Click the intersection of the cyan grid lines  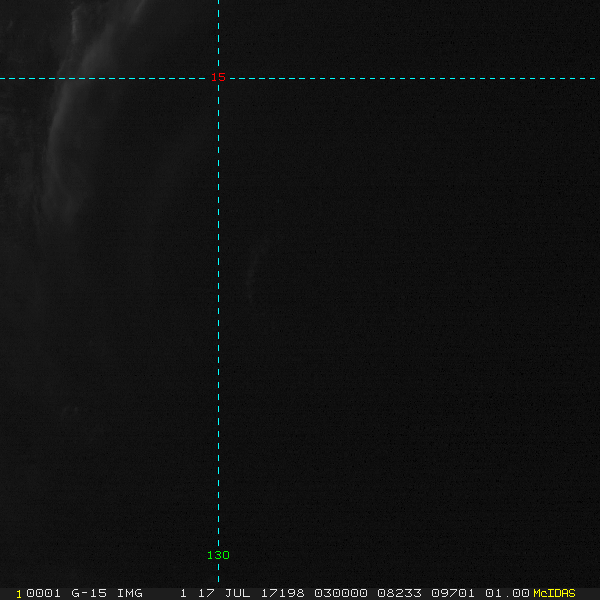click(218, 78)
